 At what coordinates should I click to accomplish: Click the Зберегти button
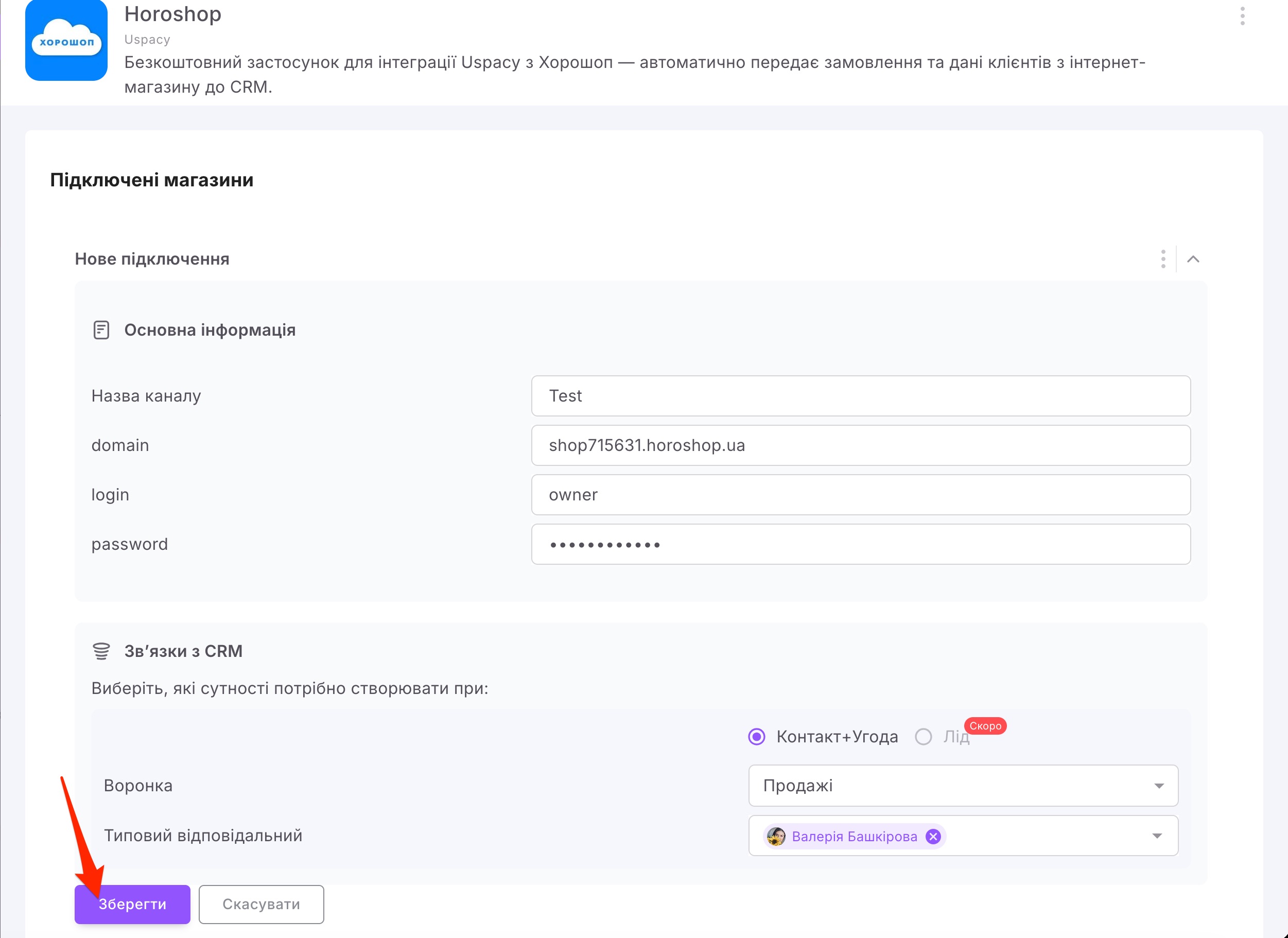pos(132,904)
